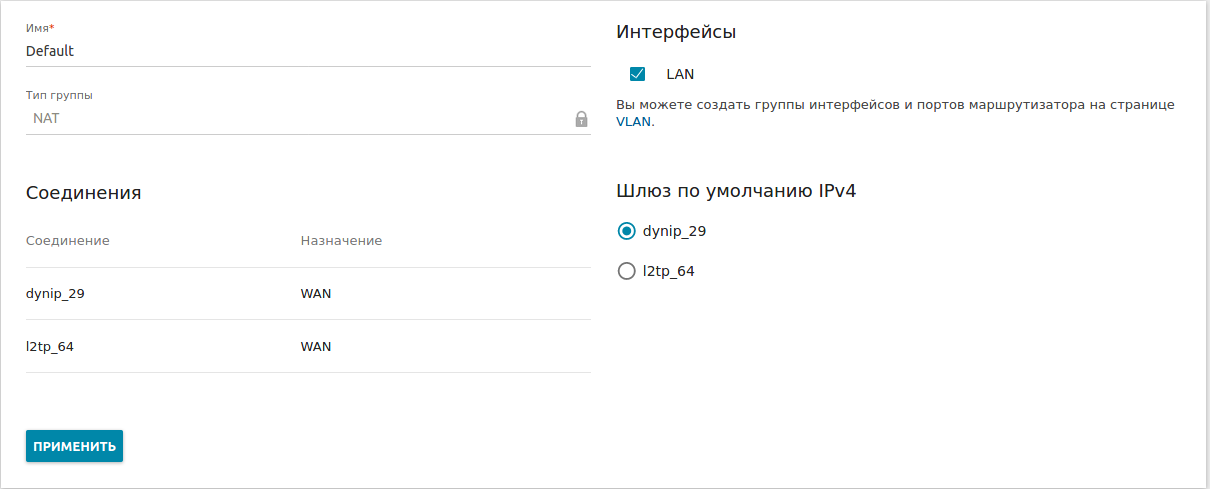Click the Назначение column header

pos(341,241)
